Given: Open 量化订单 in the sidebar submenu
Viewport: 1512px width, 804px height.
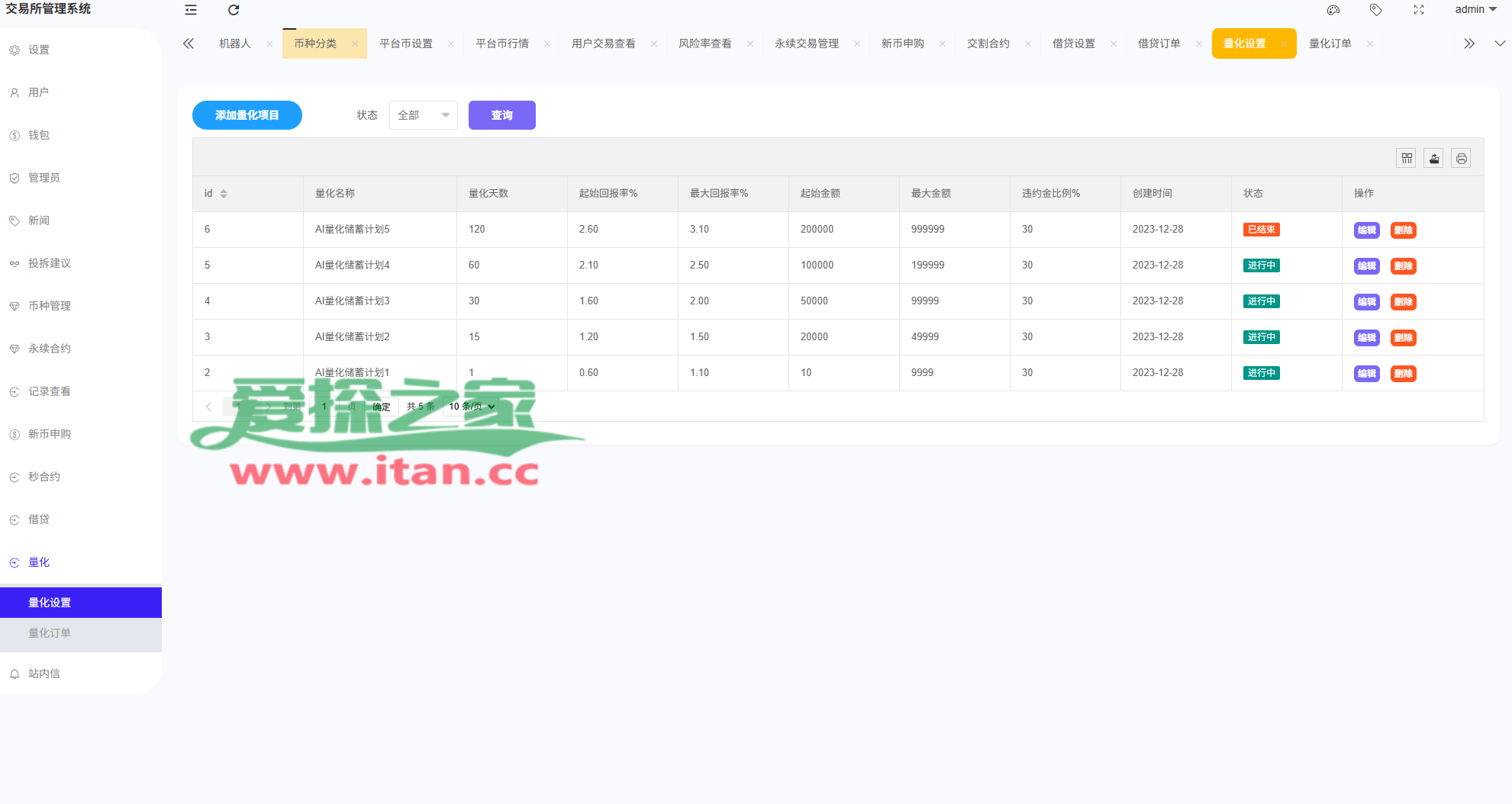Looking at the screenshot, I should tap(50, 633).
